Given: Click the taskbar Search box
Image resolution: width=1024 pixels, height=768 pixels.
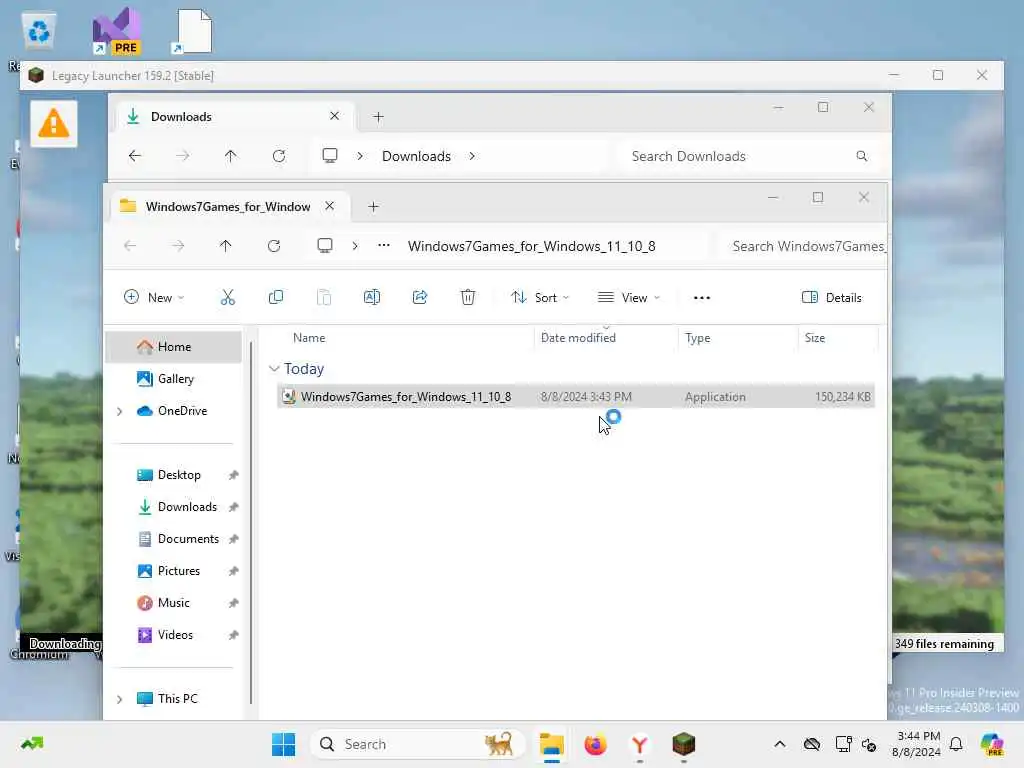Looking at the screenshot, I should 418,744.
